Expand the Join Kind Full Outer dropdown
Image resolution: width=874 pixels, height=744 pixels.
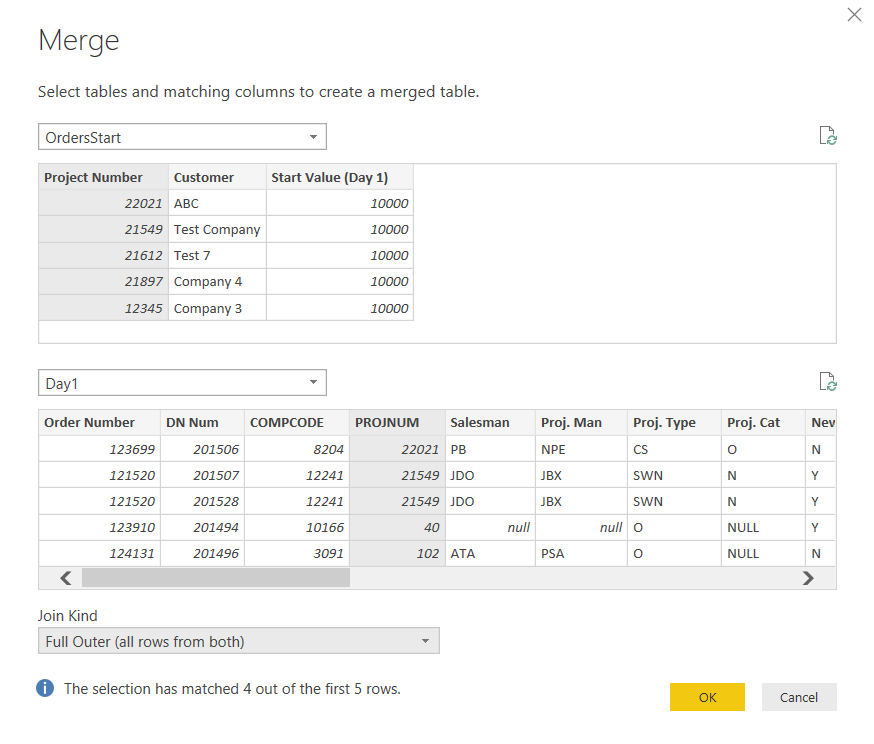tap(239, 641)
